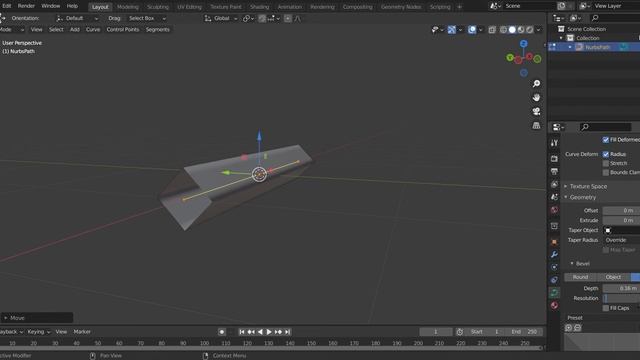
Task: Open the Modifiers wrench tab
Action: click(554, 254)
